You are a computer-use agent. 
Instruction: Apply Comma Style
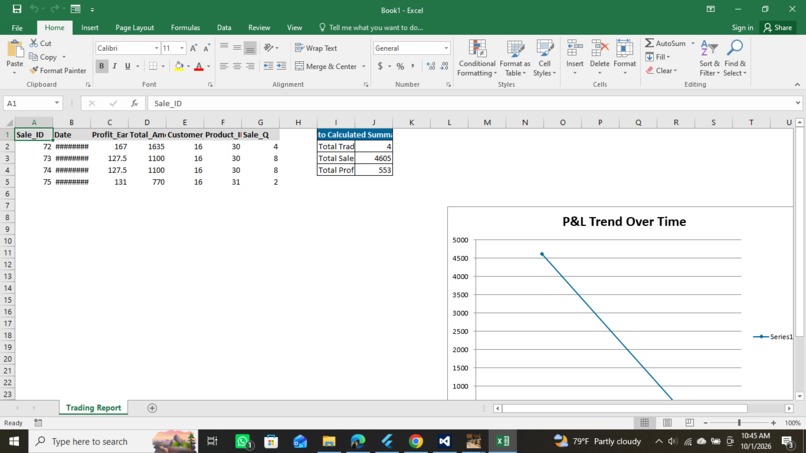pyautogui.click(x=413, y=66)
